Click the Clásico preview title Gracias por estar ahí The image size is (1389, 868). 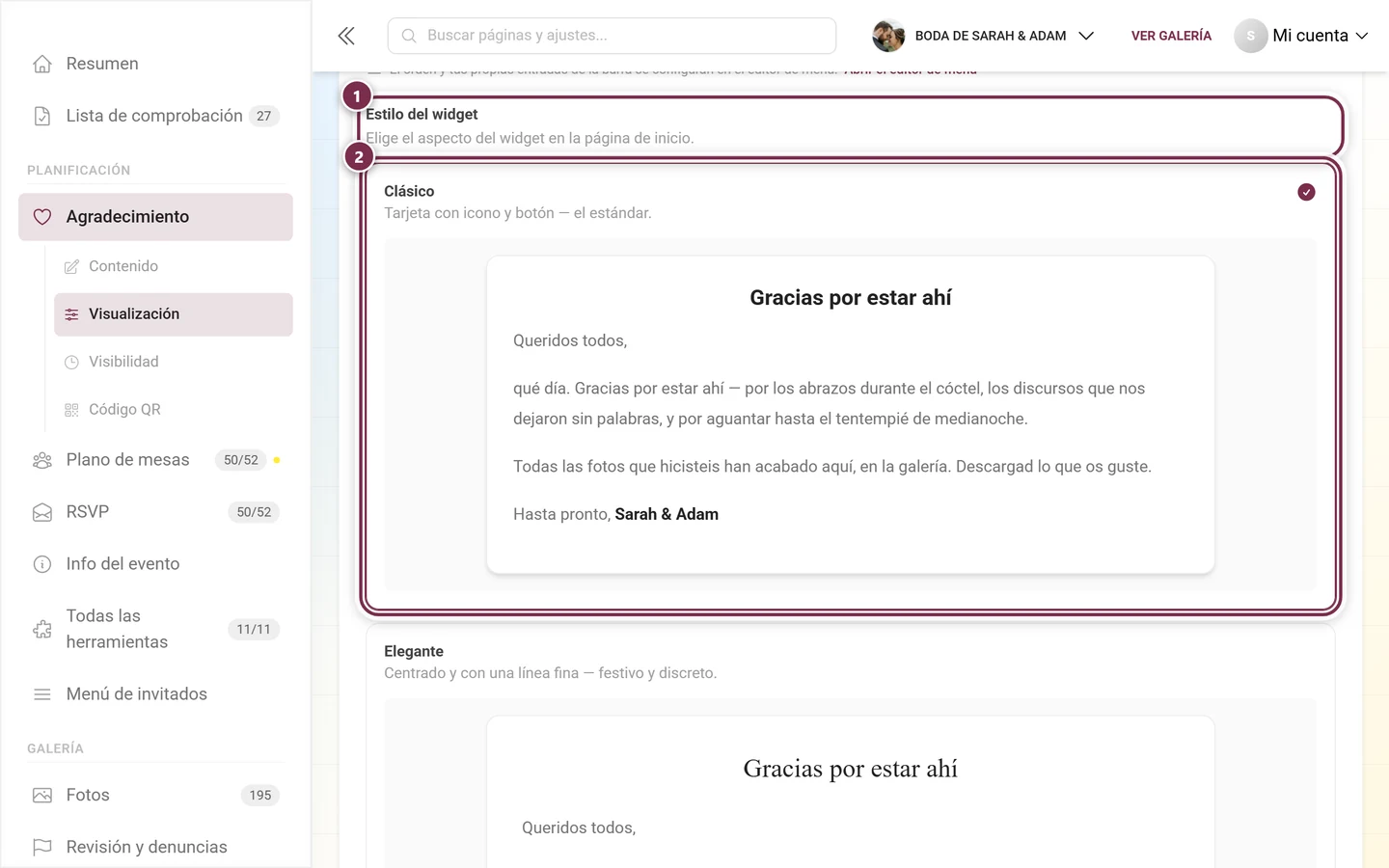coord(851,298)
